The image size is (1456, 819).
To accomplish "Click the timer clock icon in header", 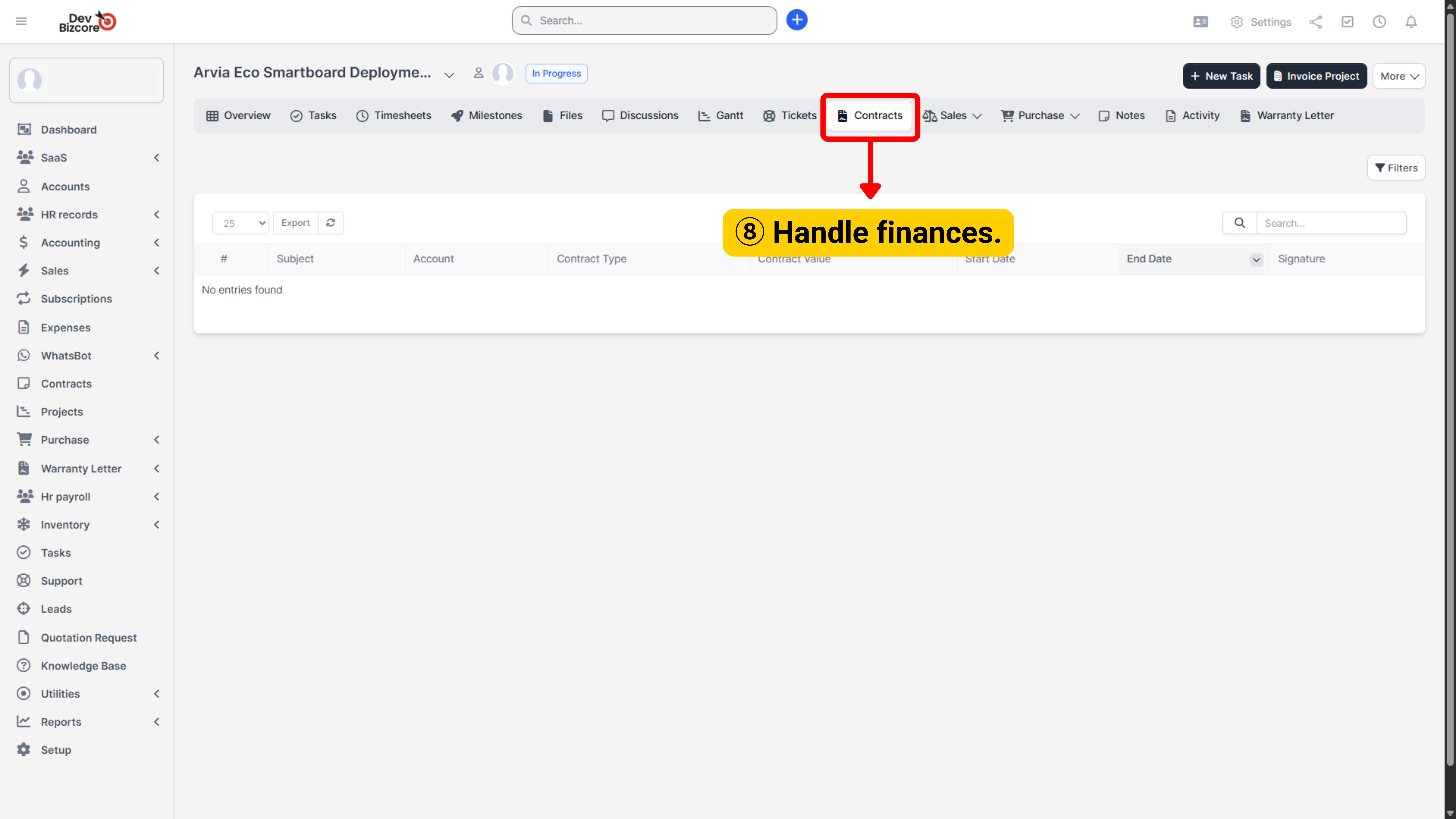I will coord(1379,22).
